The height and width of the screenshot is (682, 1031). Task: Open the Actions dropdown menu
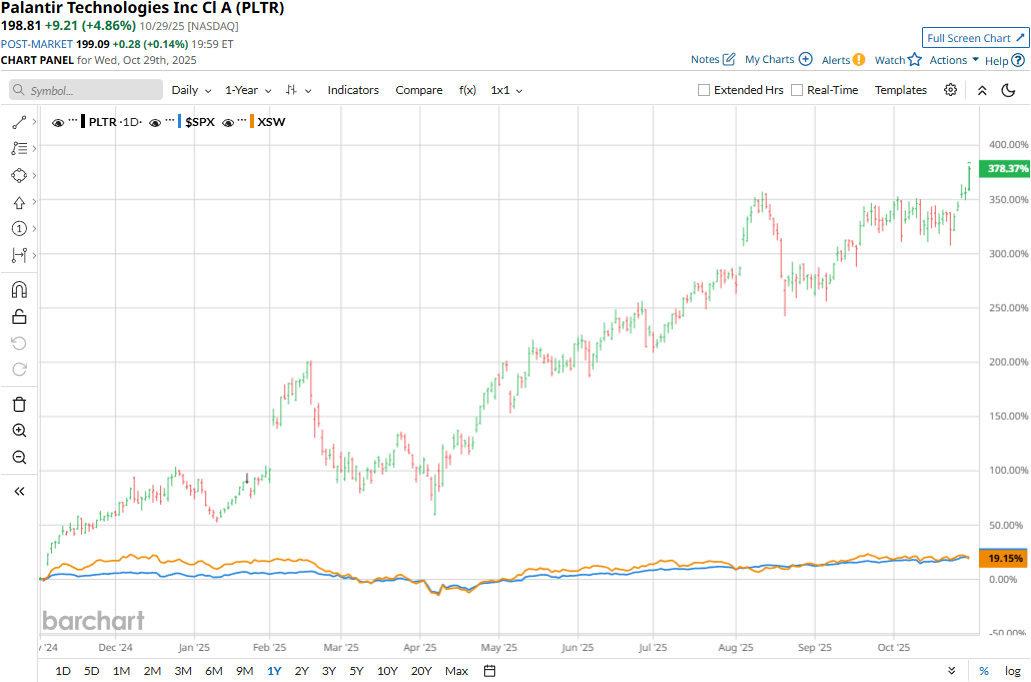click(954, 60)
